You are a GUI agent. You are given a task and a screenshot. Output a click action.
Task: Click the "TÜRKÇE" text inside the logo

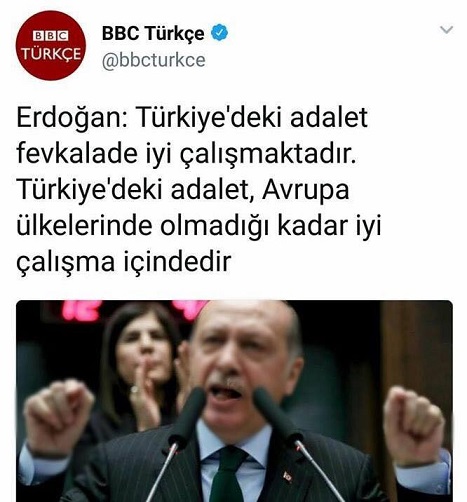[x=51, y=54]
